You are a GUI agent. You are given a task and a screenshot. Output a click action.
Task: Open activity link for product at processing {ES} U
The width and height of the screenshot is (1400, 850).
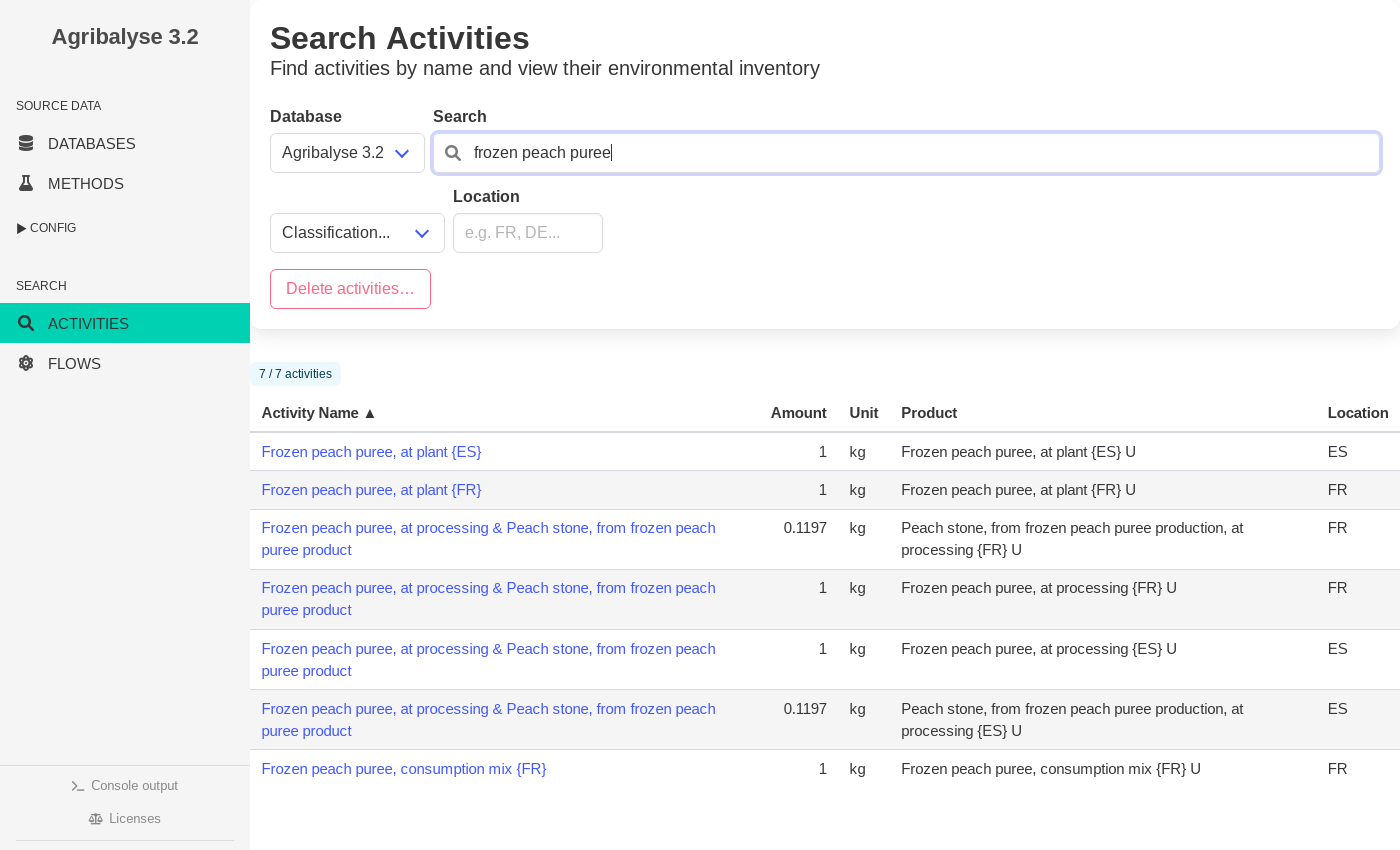coord(488,660)
